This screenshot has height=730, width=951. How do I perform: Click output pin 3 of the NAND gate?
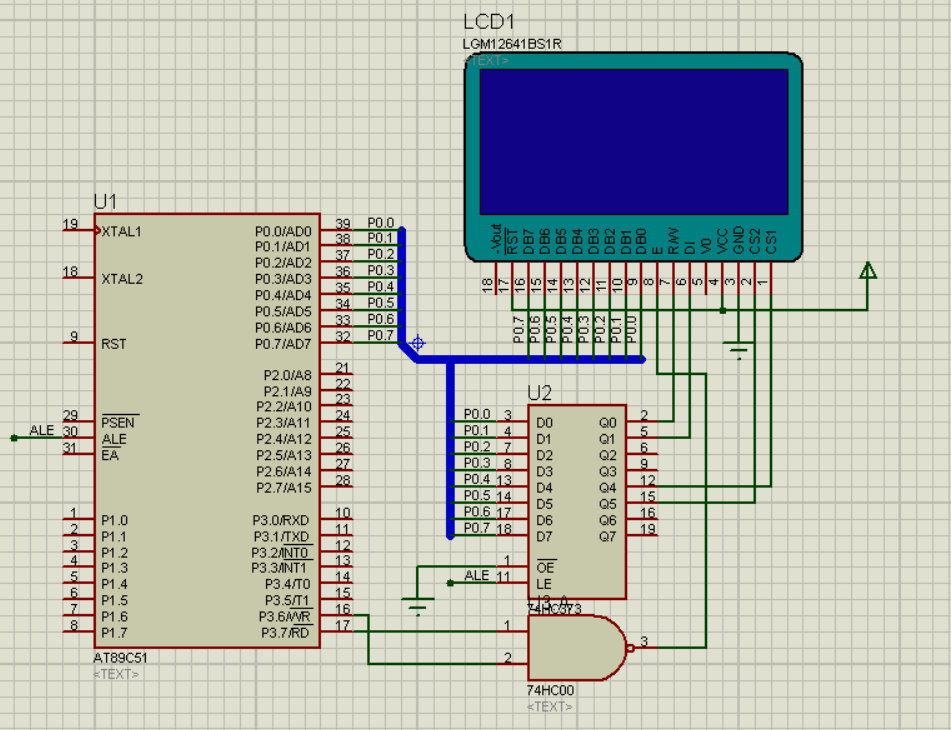click(x=645, y=646)
